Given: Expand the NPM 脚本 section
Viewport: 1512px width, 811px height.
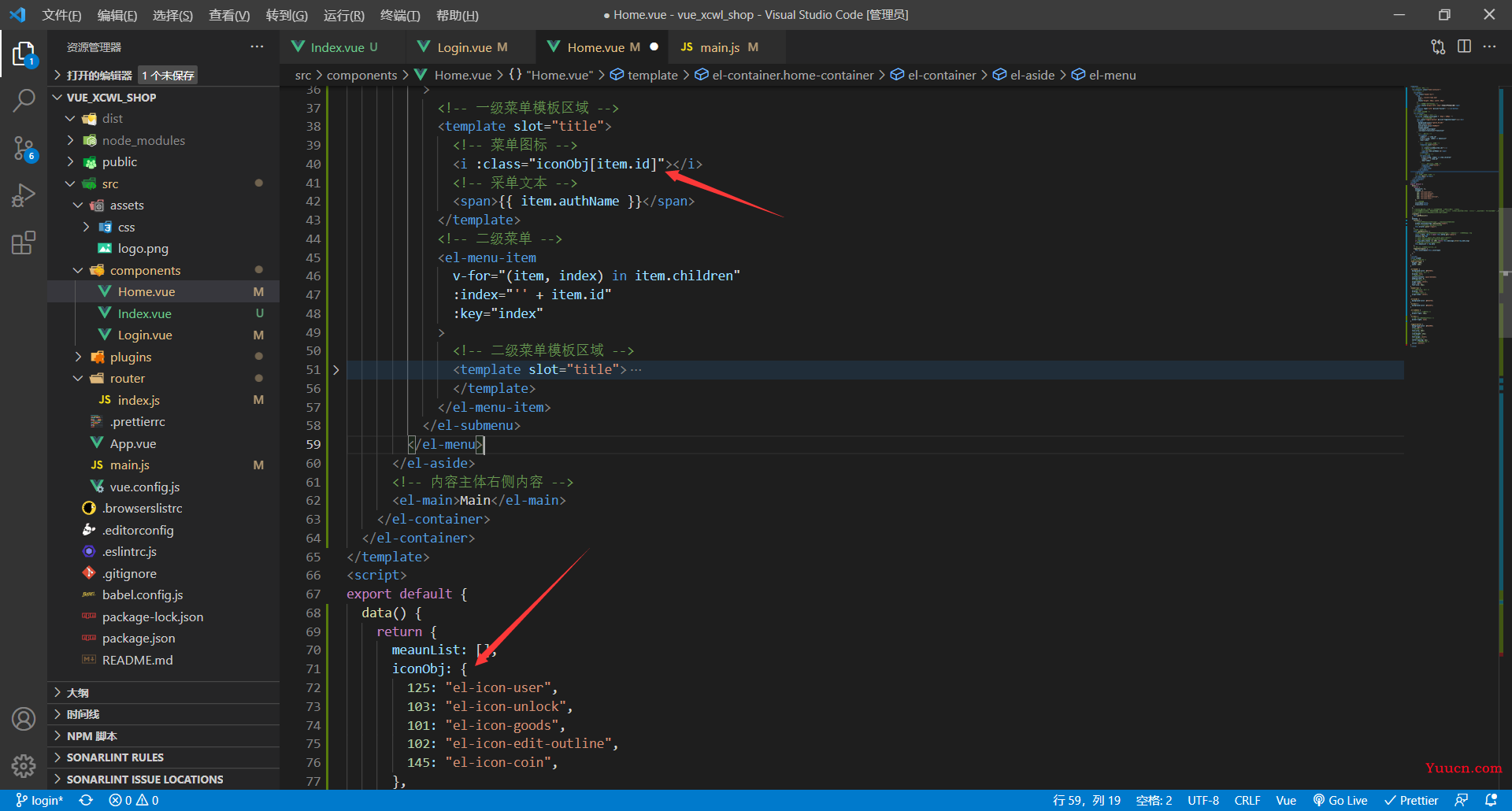Looking at the screenshot, I should coord(91,735).
